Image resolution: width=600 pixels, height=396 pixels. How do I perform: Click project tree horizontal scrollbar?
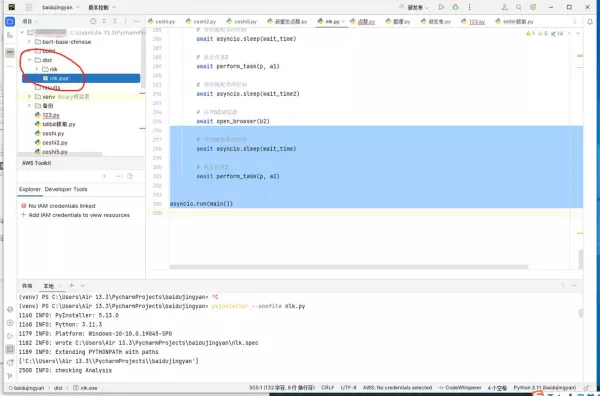tap(59, 154)
